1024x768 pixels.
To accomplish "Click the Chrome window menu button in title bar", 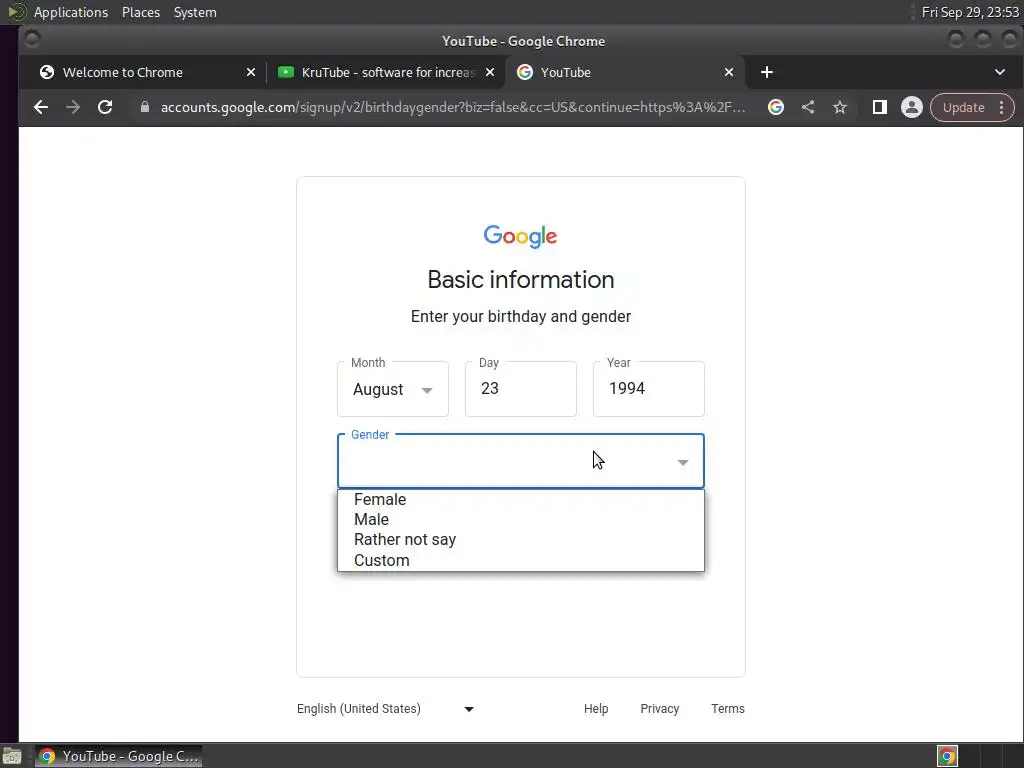I will (x=31, y=40).
